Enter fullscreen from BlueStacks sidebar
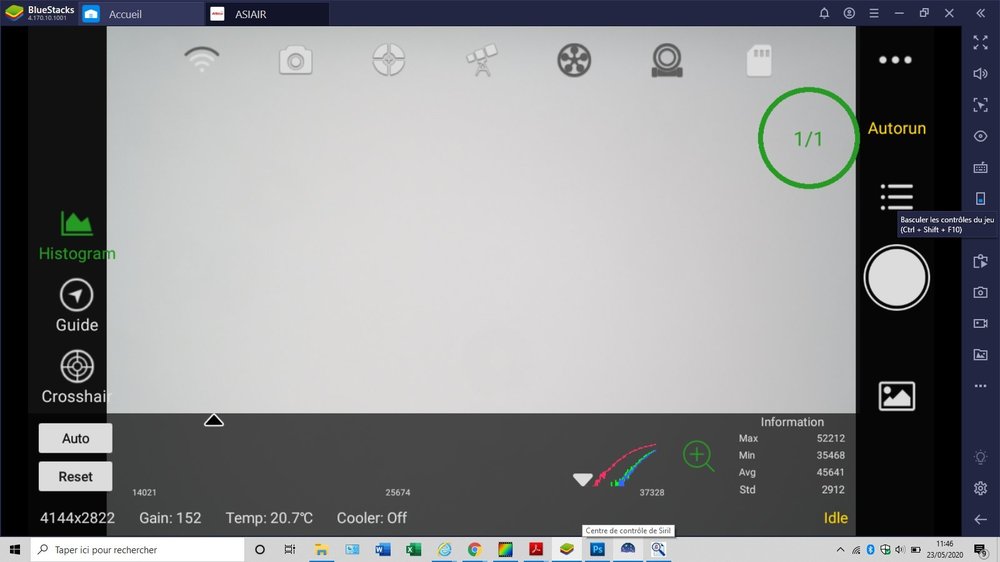The height and width of the screenshot is (562, 1000). (x=980, y=43)
